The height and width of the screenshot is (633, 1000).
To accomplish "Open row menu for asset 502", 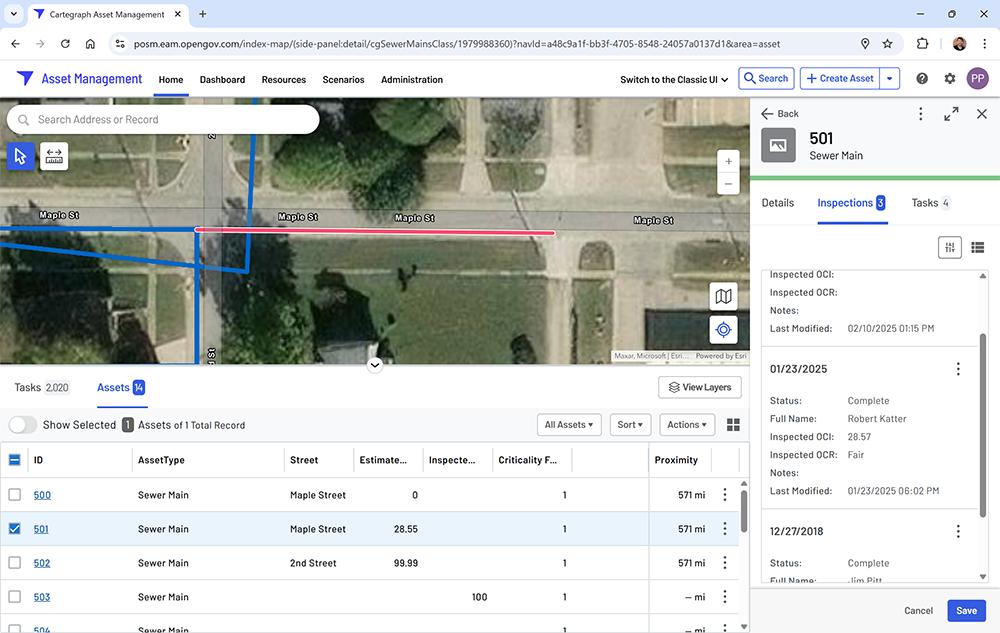I will click(724, 563).
